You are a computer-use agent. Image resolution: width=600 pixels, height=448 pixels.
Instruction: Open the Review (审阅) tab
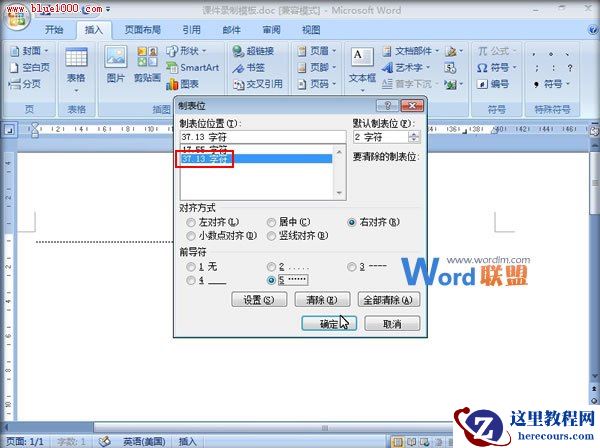(271, 30)
